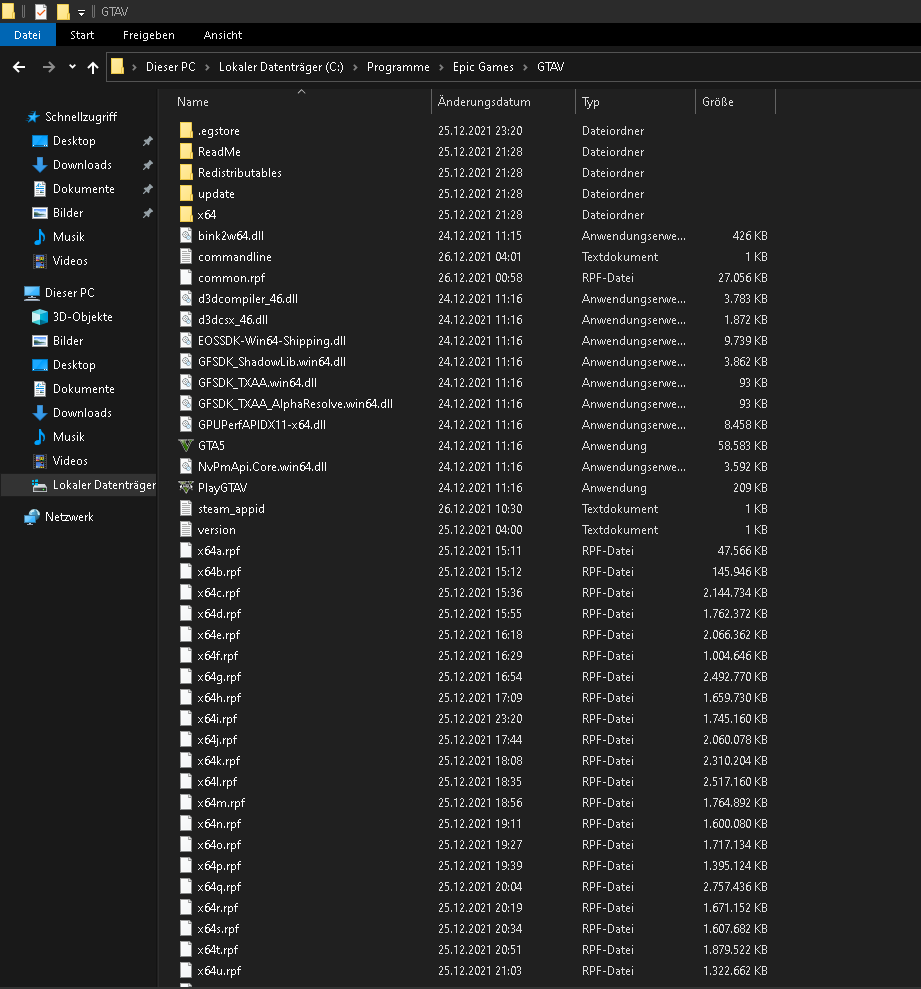Screen dimensions: 921x989
Task: Click the up arrow to go to Epic Games
Action: 92,67
